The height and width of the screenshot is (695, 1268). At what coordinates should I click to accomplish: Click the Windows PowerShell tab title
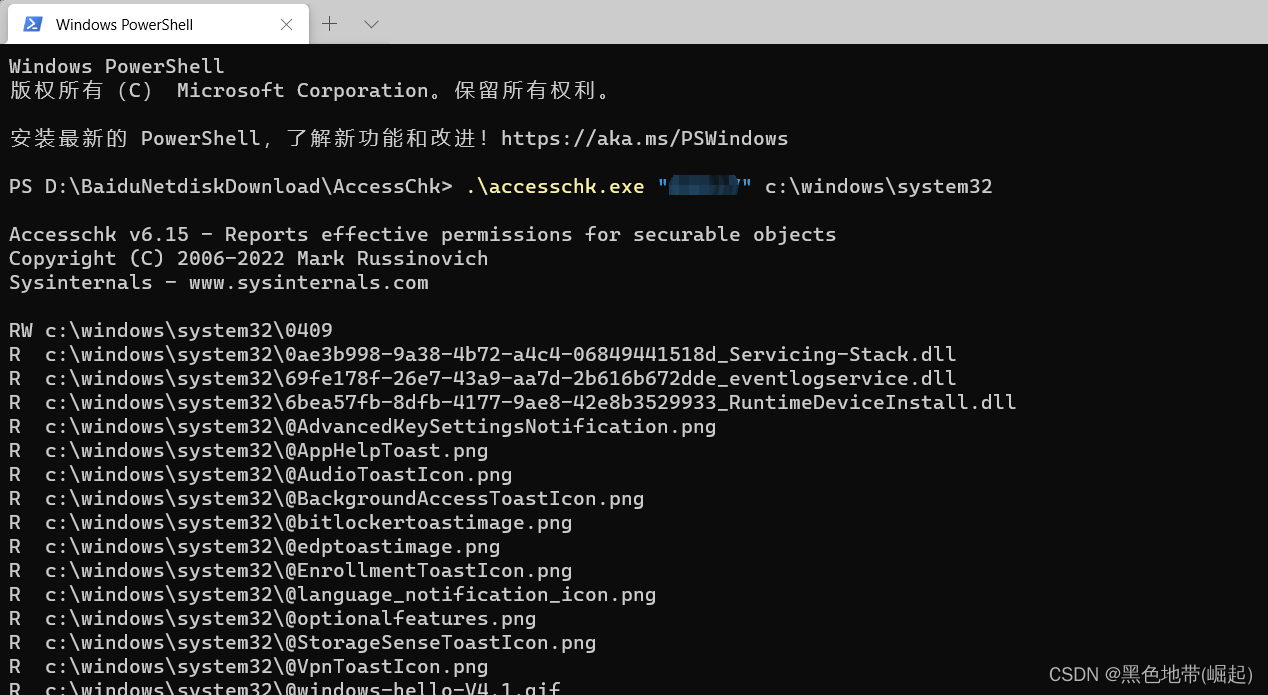point(134,23)
